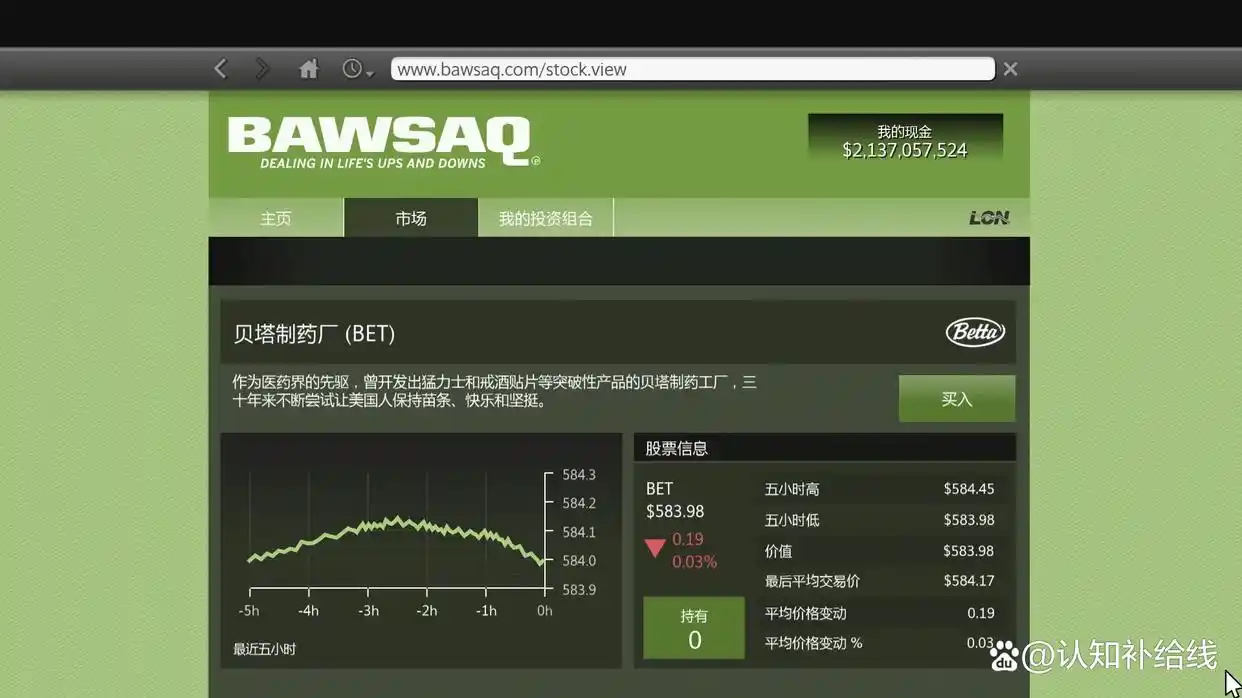1242x698 pixels.
Task: Click the green 持有 holdings button
Action: [694, 627]
